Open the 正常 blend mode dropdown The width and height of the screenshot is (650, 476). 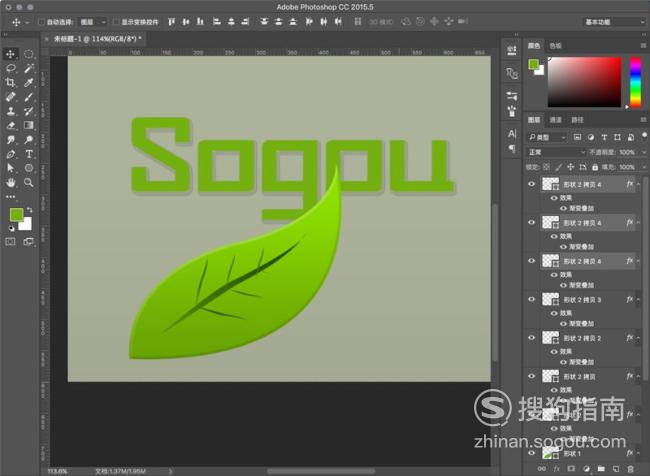point(556,152)
